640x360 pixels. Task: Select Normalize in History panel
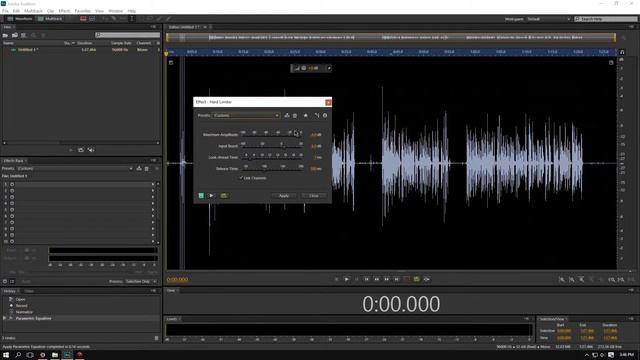point(24,312)
